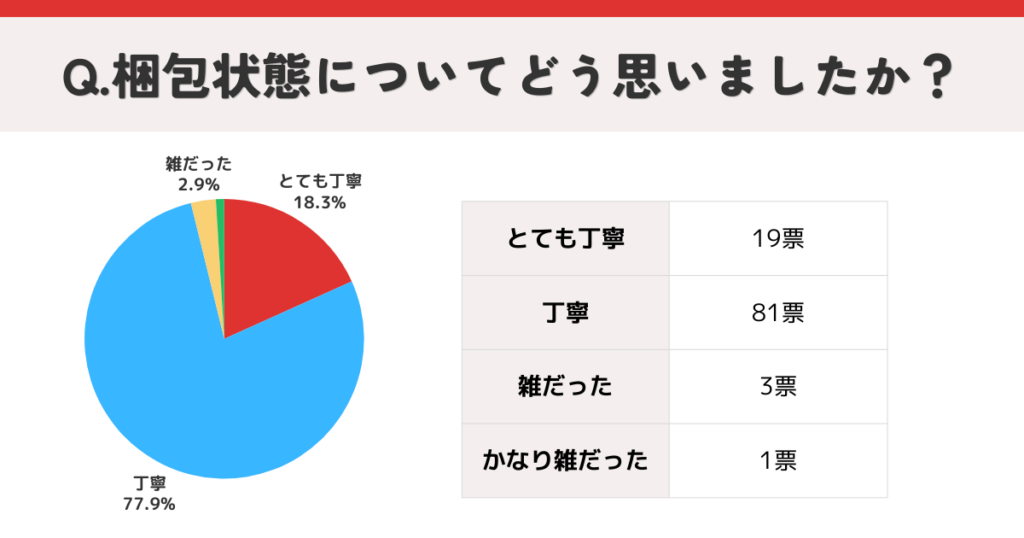Image resolution: width=1024 pixels, height=538 pixels.
Task: Click the 19票 table cell
Action: pos(777,239)
